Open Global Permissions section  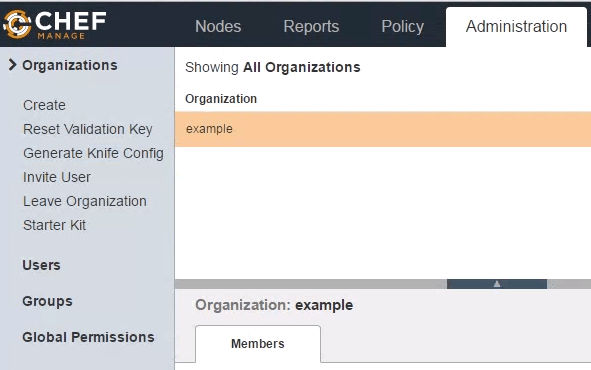pyautogui.click(x=88, y=337)
